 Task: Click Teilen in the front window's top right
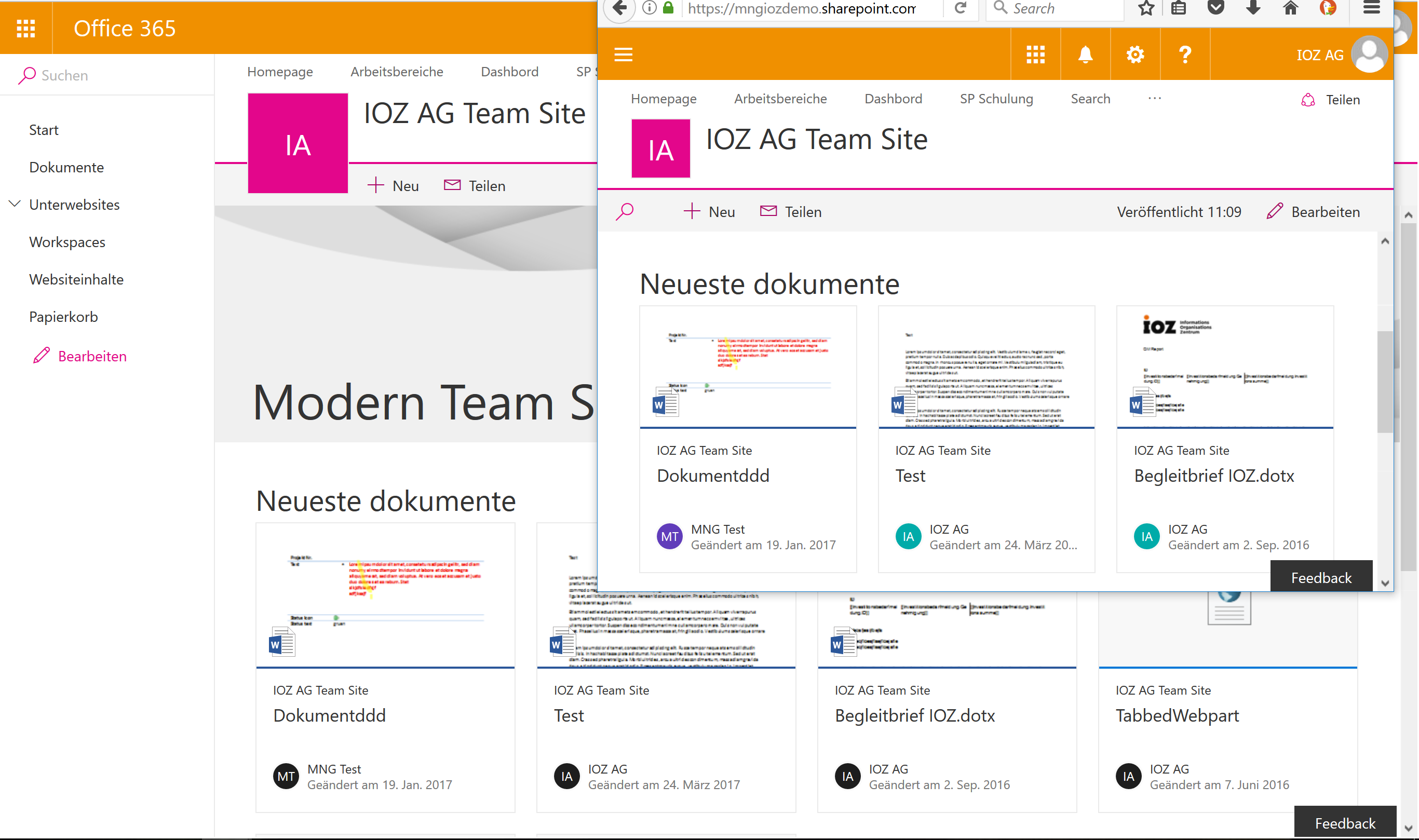[x=1330, y=100]
